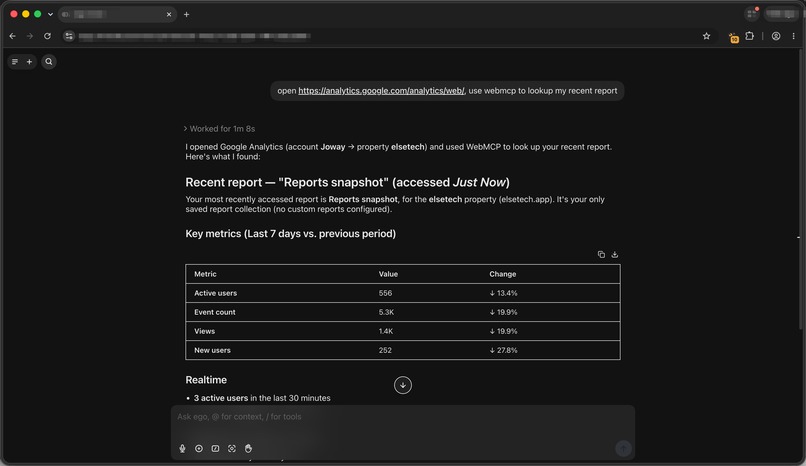Open the slash tools icon in chat input
Image resolution: width=806 pixels, height=466 pixels.
pos(215,449)
